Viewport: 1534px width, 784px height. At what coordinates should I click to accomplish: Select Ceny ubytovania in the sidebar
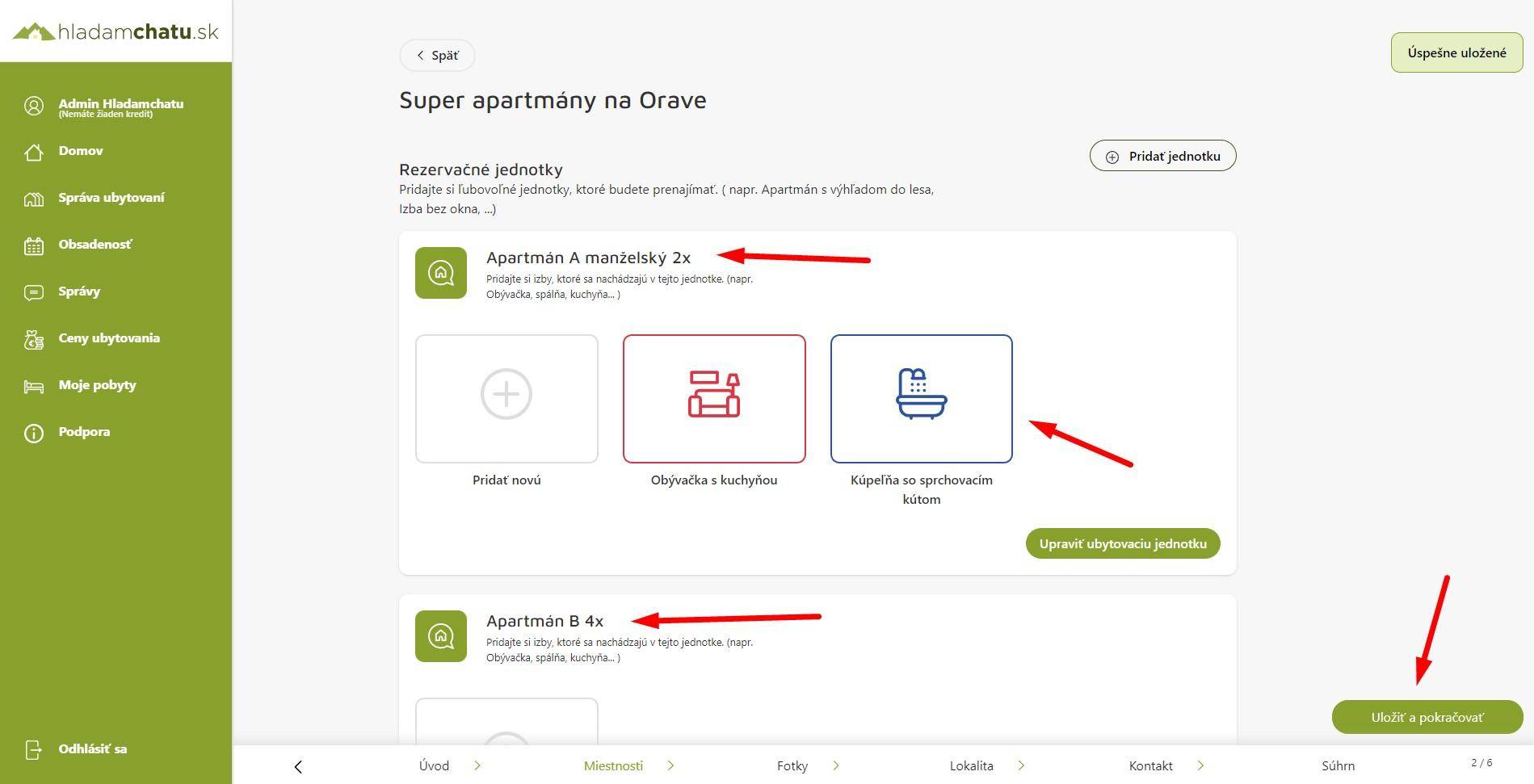pyautogui.click(x=109, y=338)
